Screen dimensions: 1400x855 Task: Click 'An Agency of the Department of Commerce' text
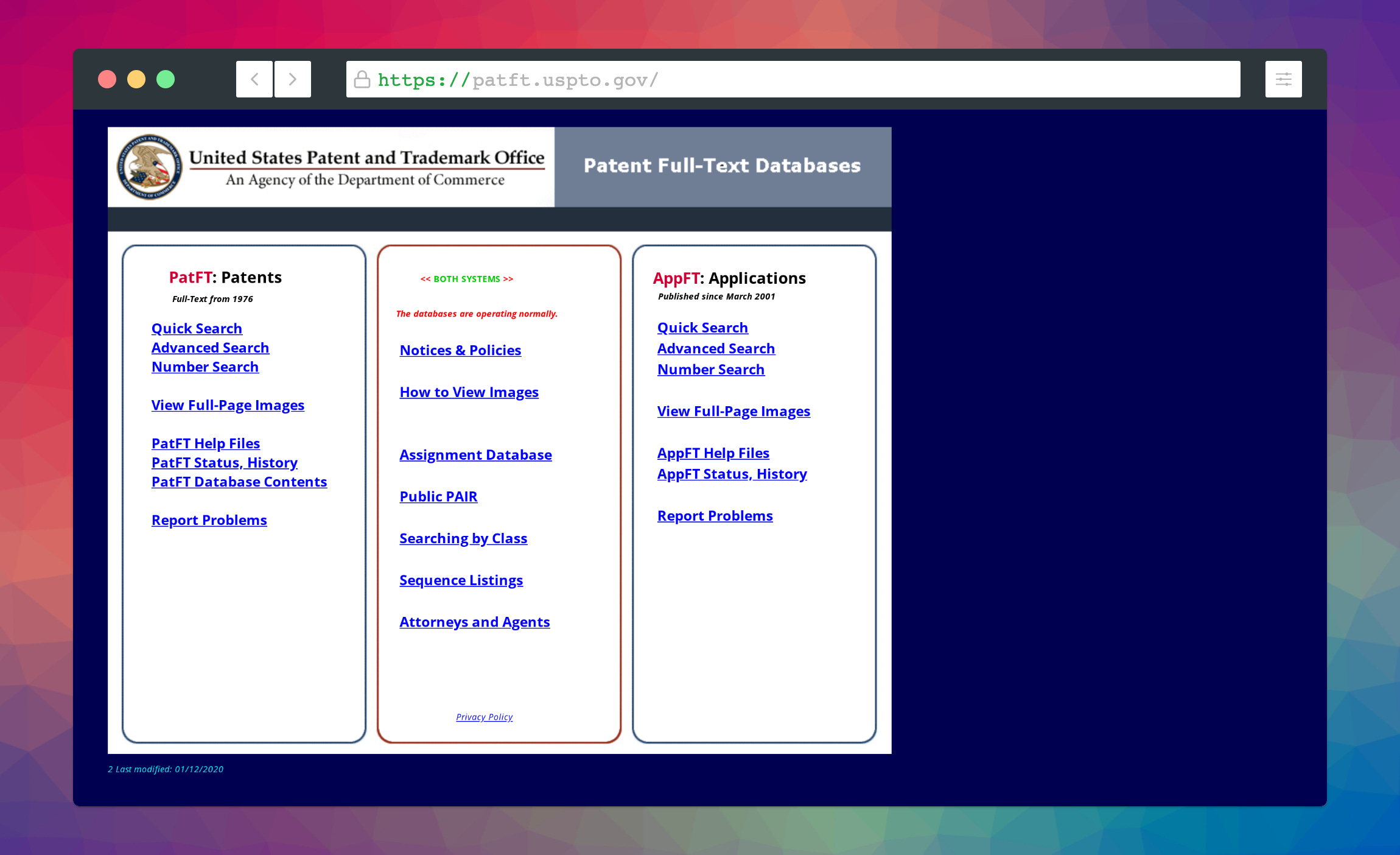365,180
